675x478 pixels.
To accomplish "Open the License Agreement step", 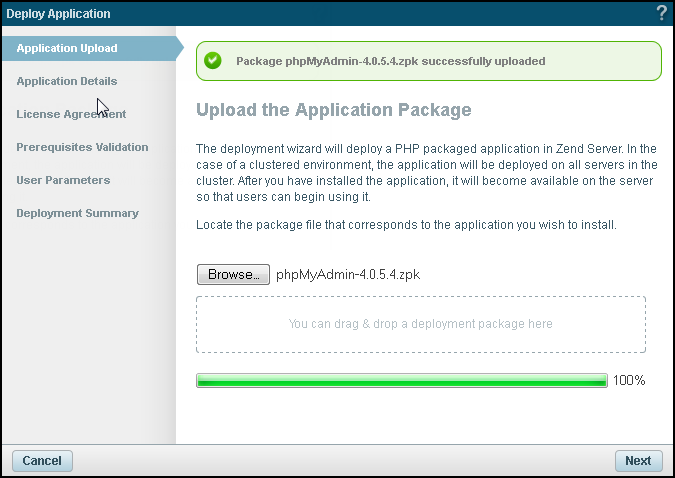I will (71, 114).
